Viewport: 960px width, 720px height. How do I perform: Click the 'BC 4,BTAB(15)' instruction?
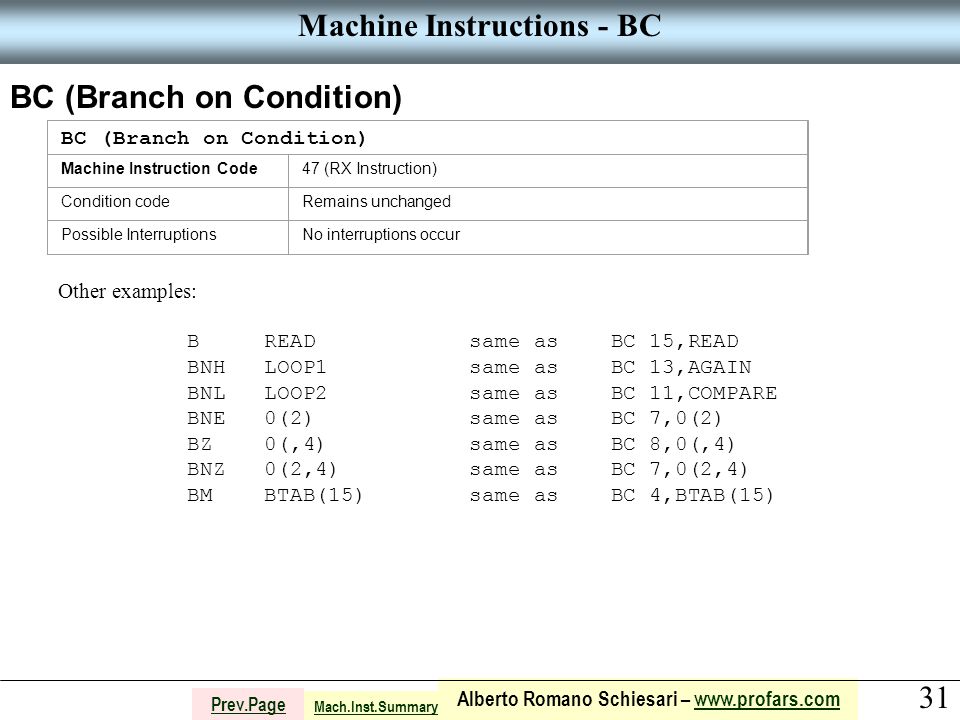click(x=692, y=495)
